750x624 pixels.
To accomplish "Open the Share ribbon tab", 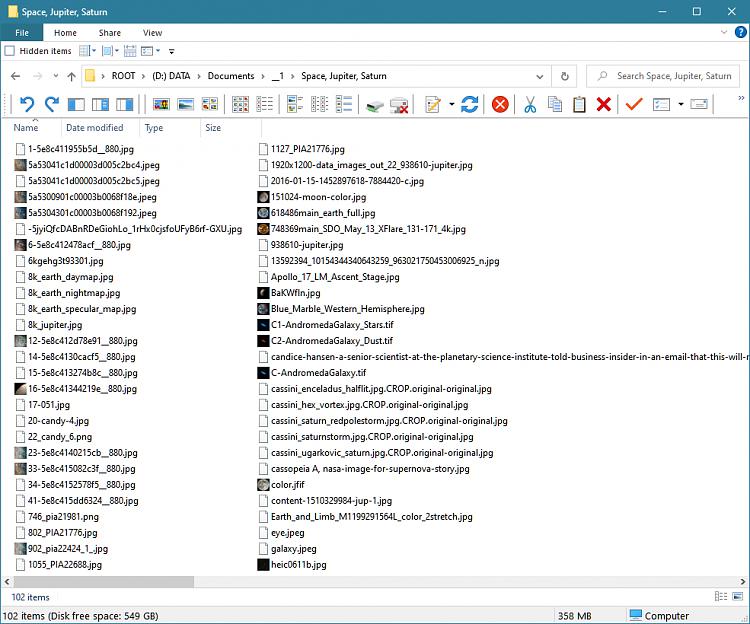I will (109, 33).
